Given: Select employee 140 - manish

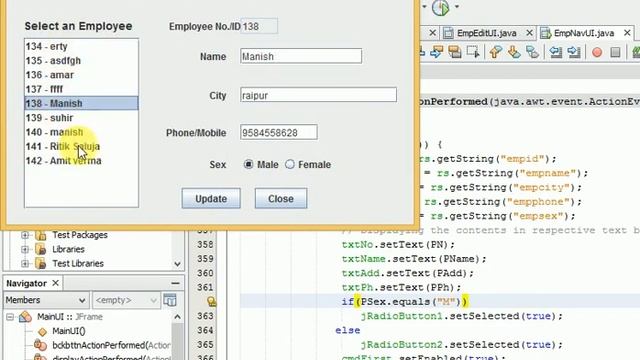Looking at the screenshot, I should pyautogui.click(x=81, y=132).
